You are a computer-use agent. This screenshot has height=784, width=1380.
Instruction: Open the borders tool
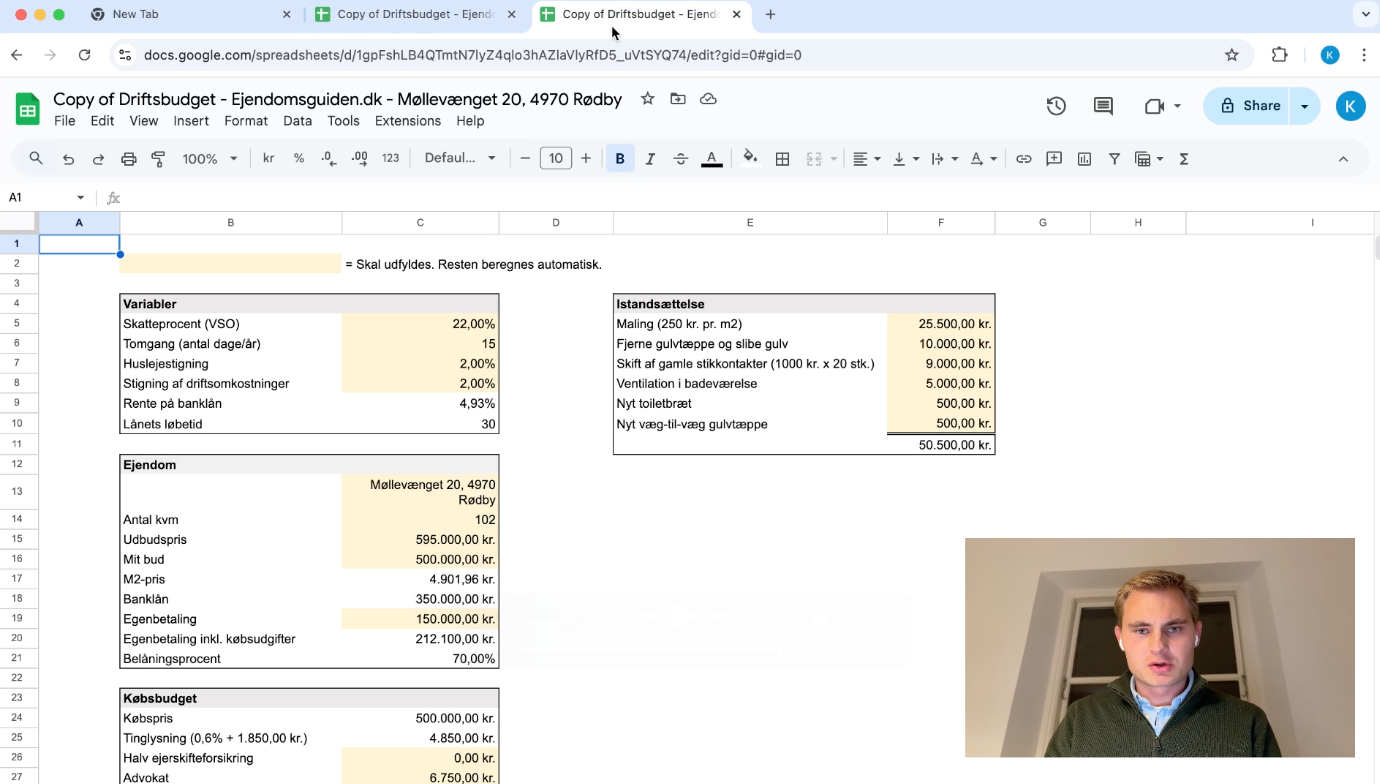coord(783,159)
